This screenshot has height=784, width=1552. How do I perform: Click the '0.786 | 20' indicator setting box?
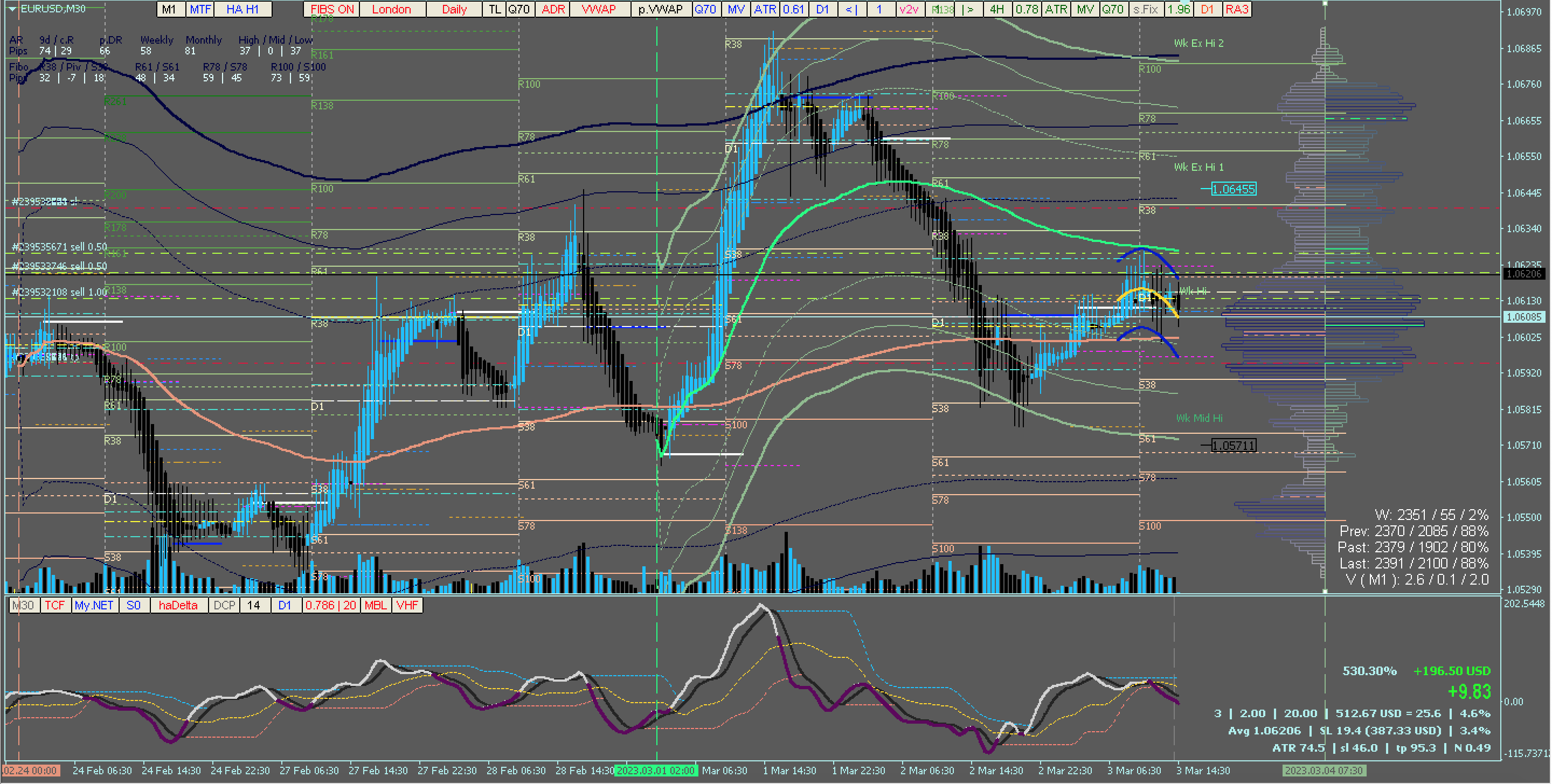330,605
